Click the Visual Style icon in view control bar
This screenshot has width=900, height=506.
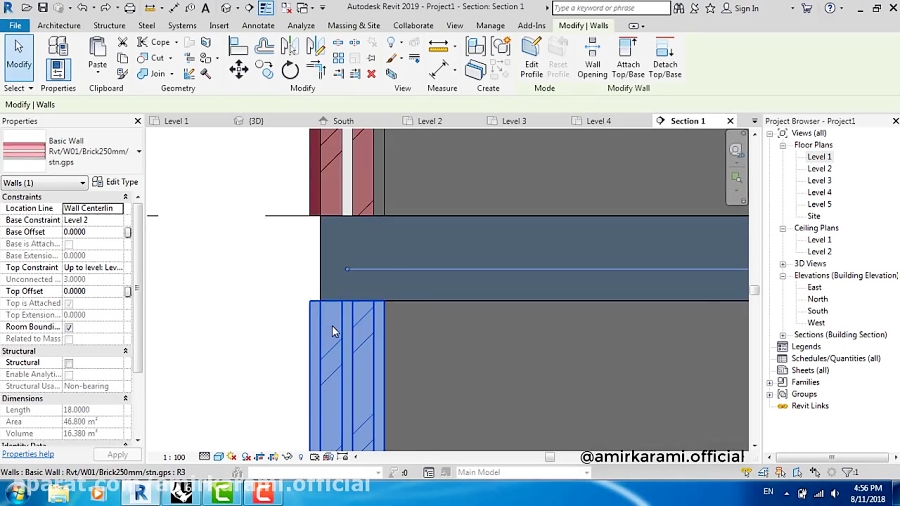[x=219, y=457]
